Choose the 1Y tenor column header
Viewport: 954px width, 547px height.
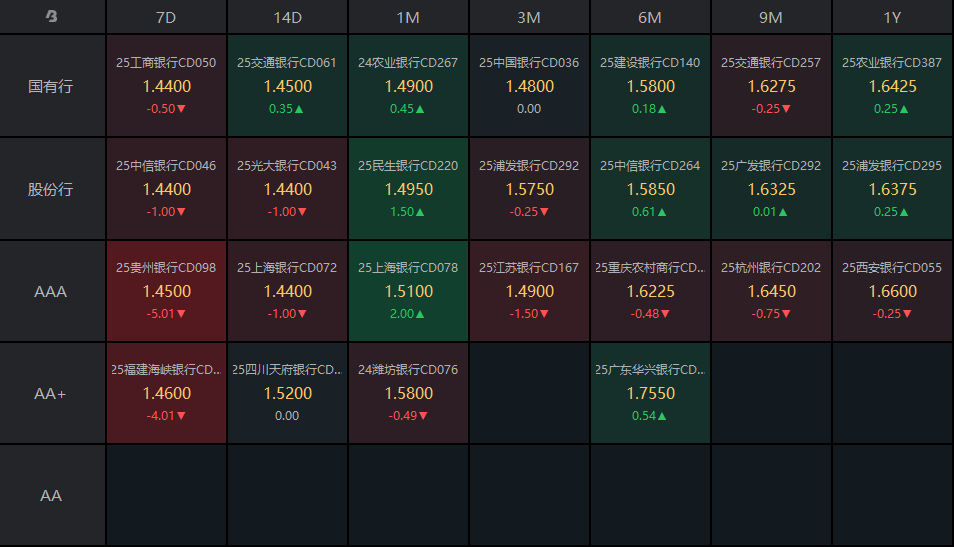(x=892, y=17)
